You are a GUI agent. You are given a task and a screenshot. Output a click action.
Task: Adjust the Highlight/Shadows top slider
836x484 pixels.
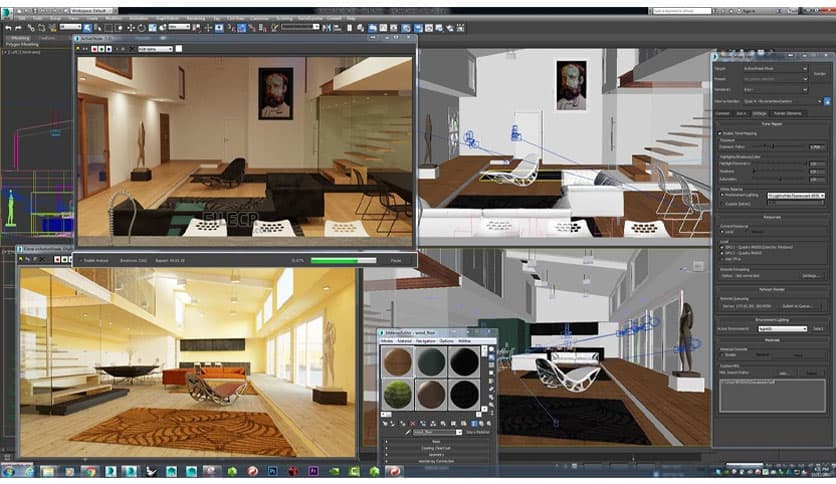point(778,164)
